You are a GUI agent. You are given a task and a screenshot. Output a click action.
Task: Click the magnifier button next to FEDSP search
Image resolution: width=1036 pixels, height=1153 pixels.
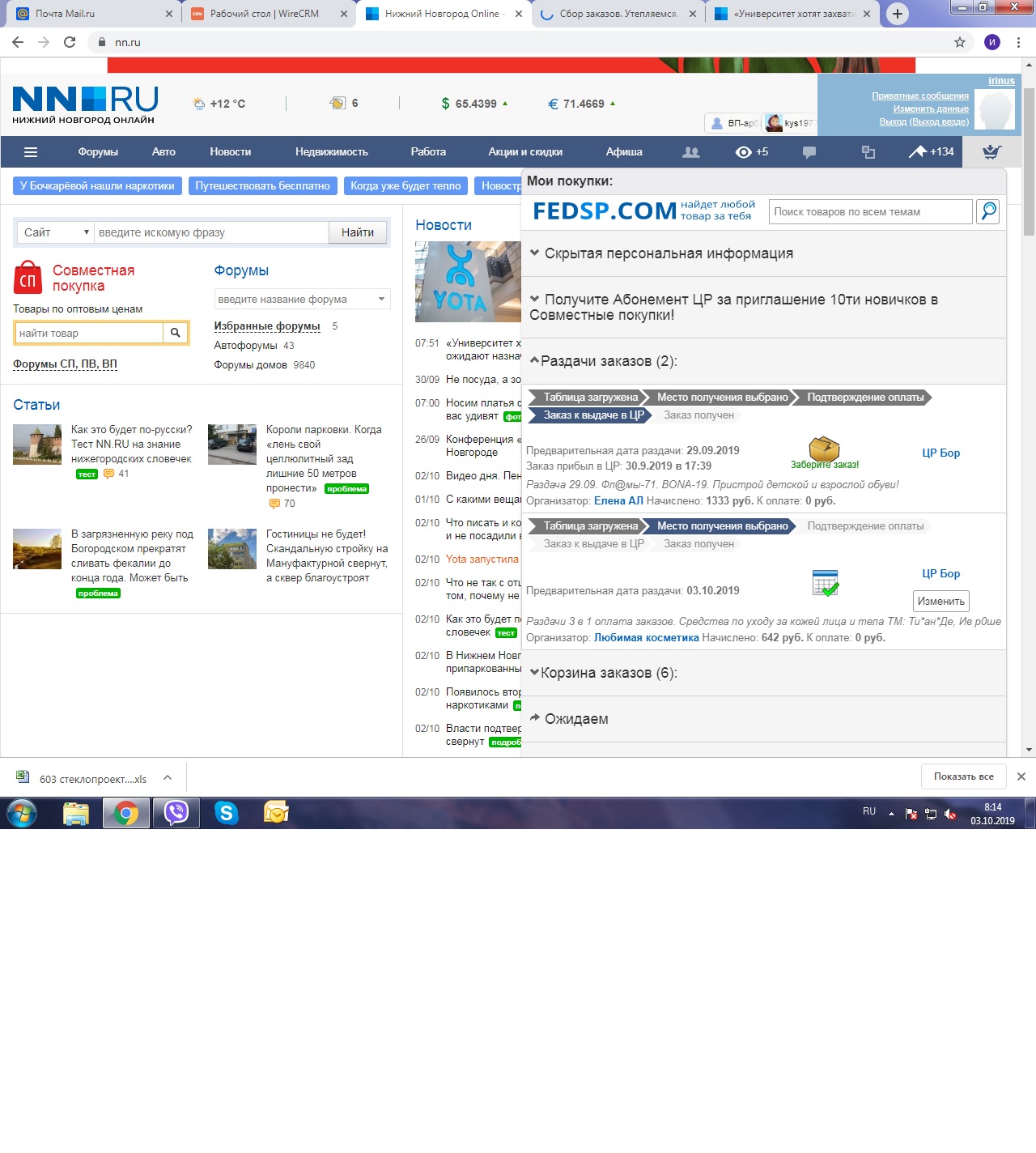(987, 211)
